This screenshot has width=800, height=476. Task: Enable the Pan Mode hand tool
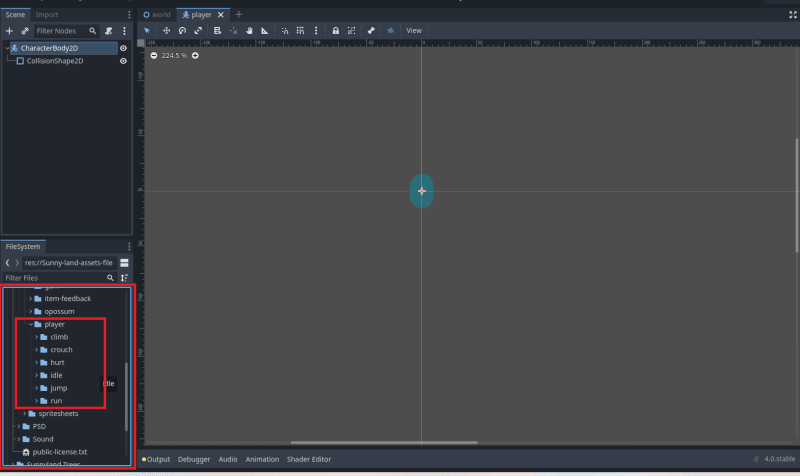[249, 31]
